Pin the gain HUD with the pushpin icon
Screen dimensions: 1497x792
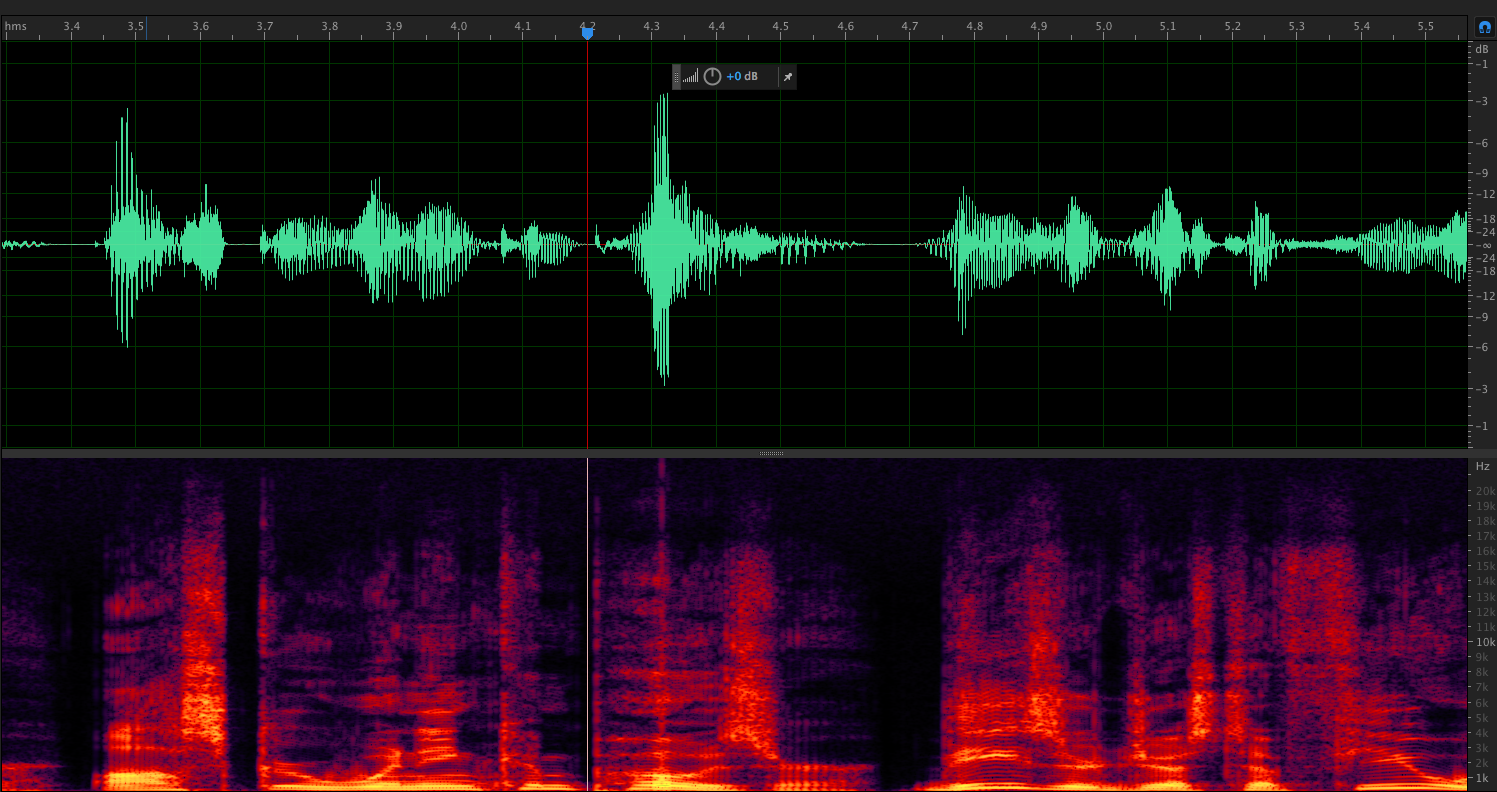pyautogui.click(x=787, y=77)
